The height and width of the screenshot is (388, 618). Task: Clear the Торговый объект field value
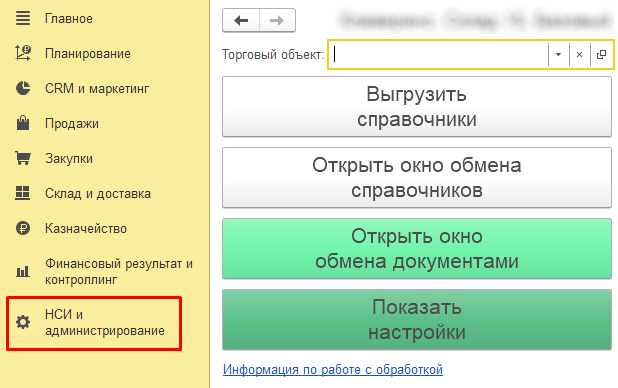pyautogui.click(x=579, y=54)
